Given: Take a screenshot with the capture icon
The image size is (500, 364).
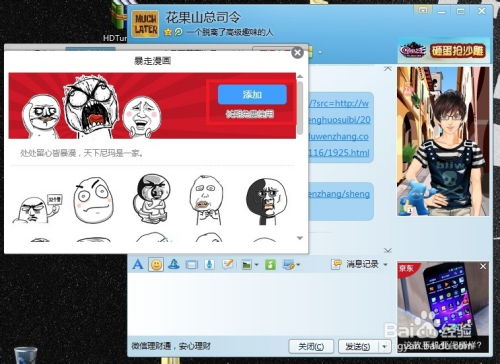Looking at the screenshot, I should click(x=288, y=265).
